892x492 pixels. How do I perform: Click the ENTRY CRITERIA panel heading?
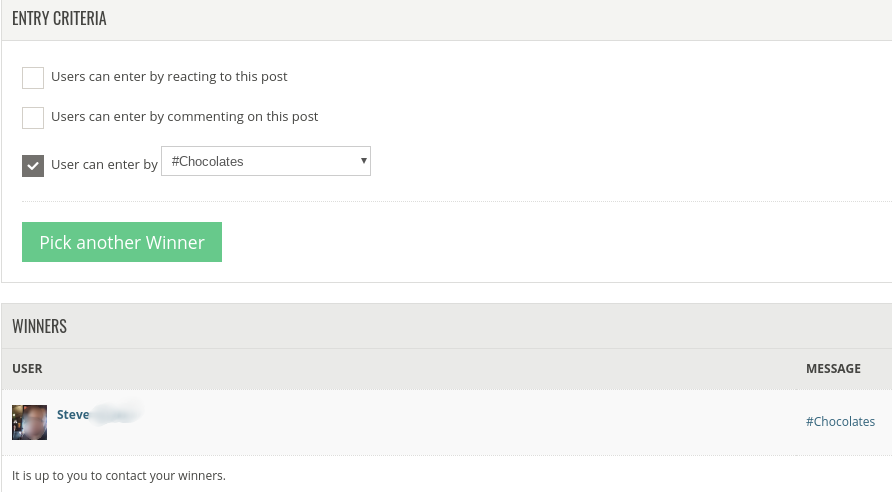click(59, 18)
